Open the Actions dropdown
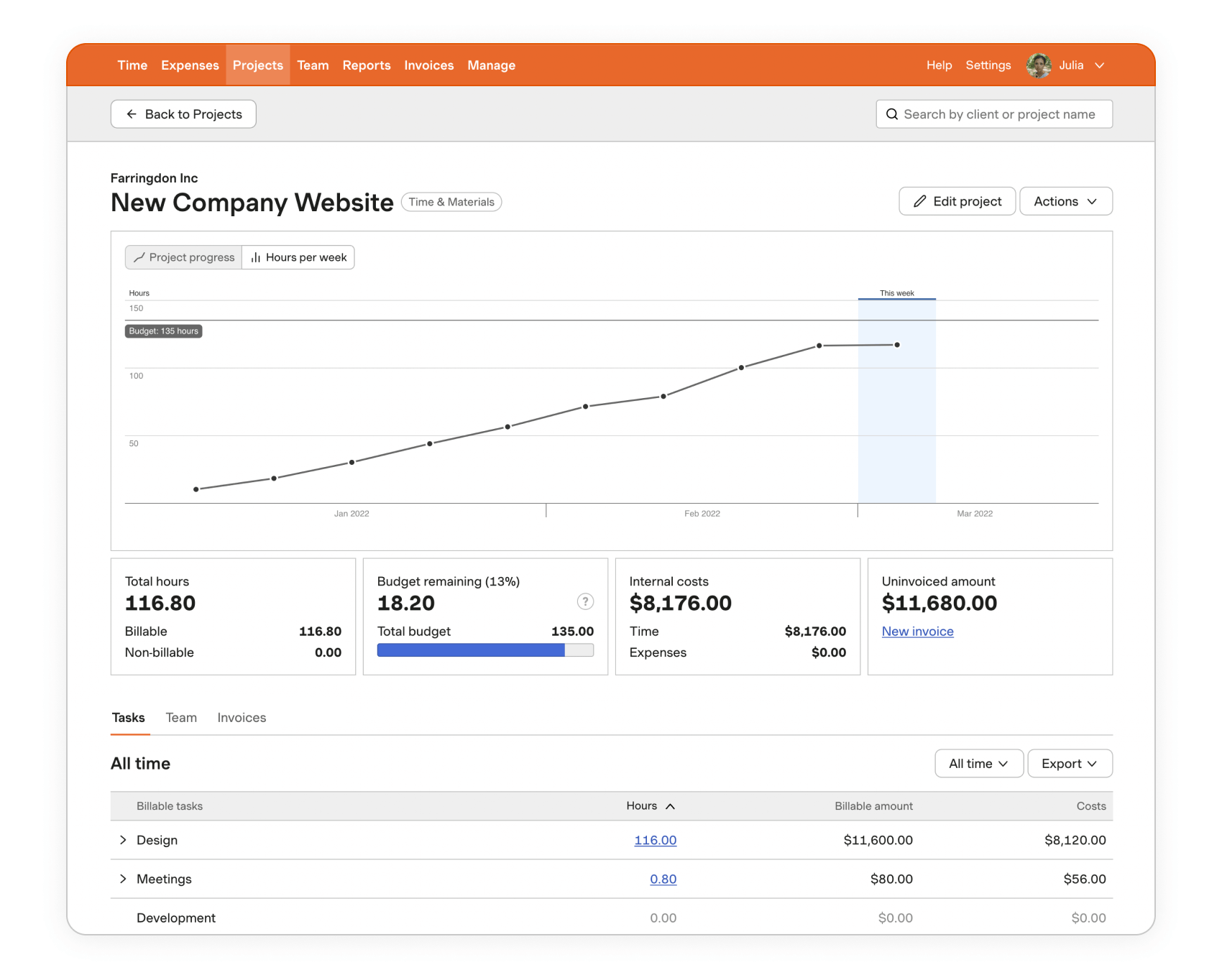The height and width of the screenshot is (980, 1222). (1065, 201)
